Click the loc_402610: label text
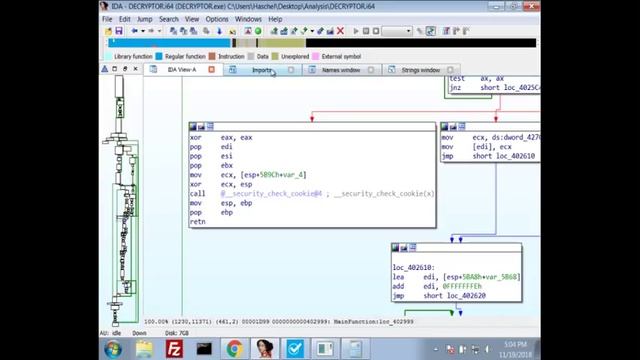 click(413, 268)
